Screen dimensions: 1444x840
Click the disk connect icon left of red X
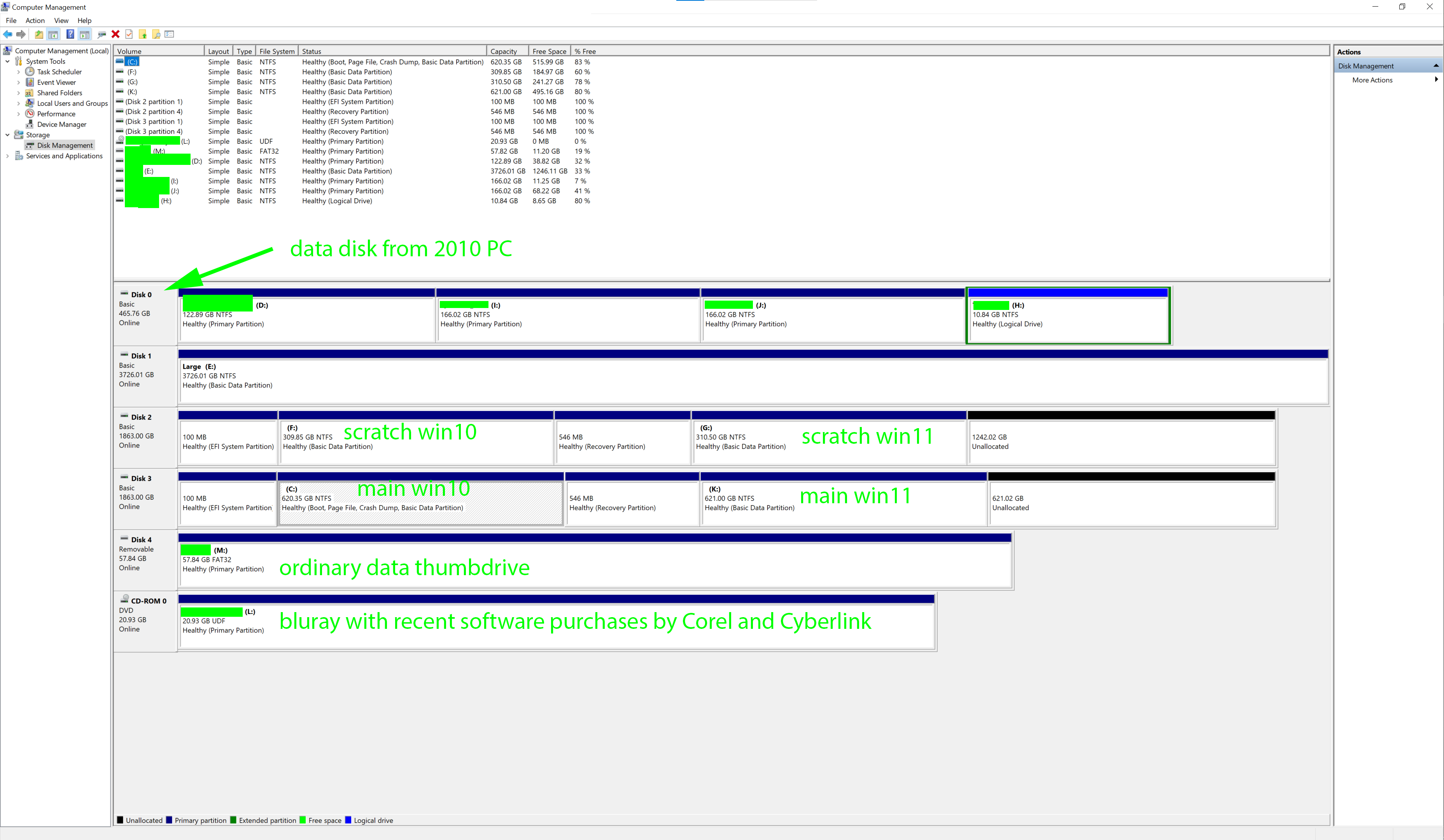pyautogui.click(x=102, y=34)
